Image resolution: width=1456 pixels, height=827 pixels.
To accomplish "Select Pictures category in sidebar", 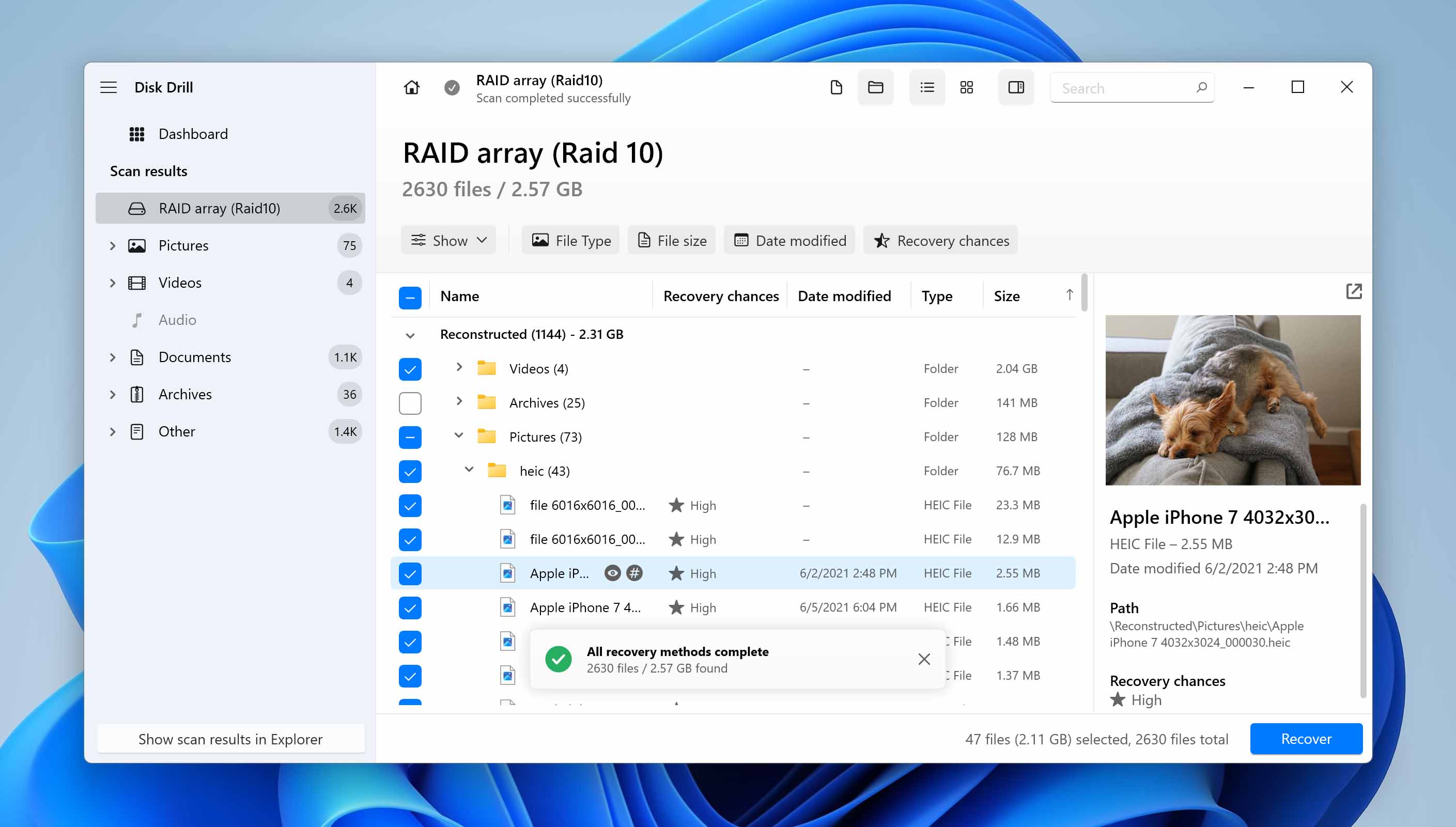I will [x=230, y=245].
